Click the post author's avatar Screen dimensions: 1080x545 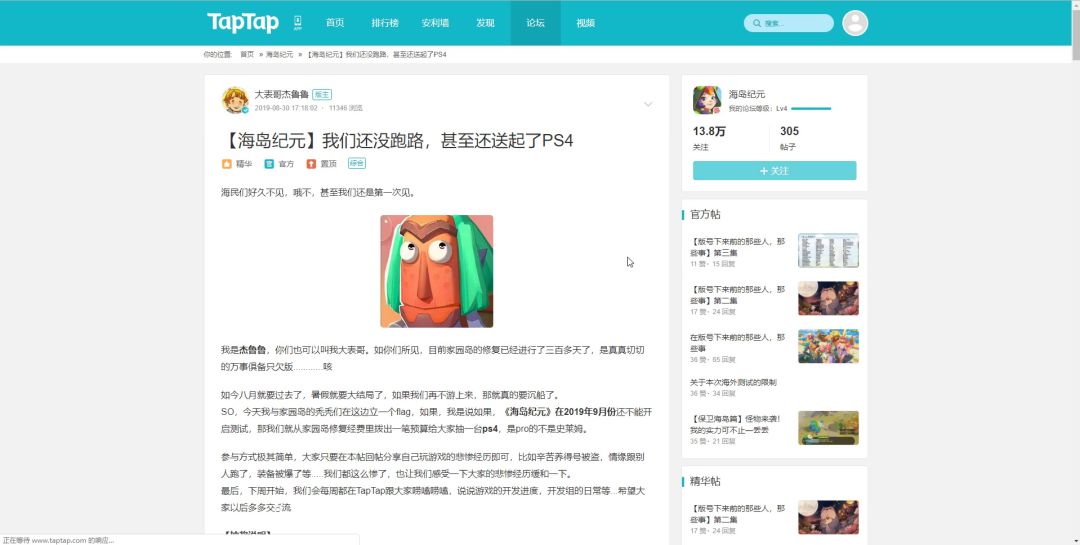[235, 100]
